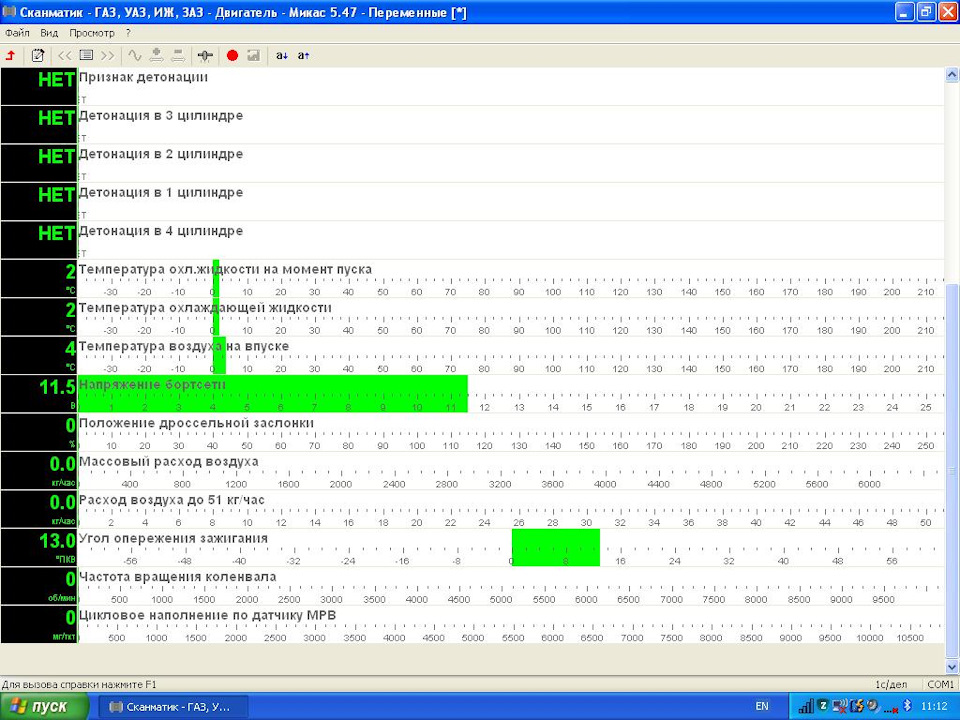Screen dimensions: 960x720
Task: Click the green 'Z' shield tray icon
Action: coord(823,705)
